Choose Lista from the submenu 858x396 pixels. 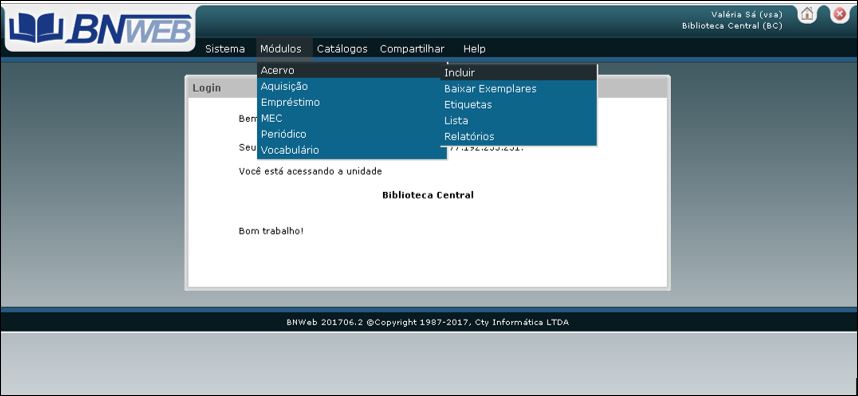click(x=518, y=120)
